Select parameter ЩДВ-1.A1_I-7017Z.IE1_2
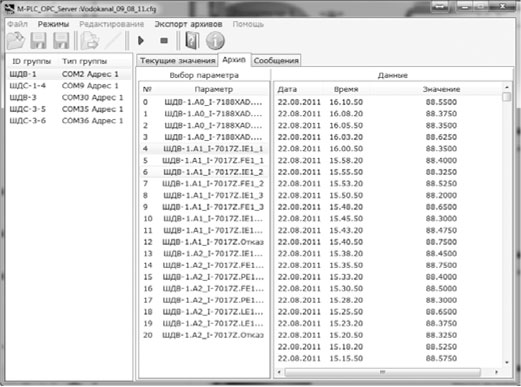 click(204, 172)
